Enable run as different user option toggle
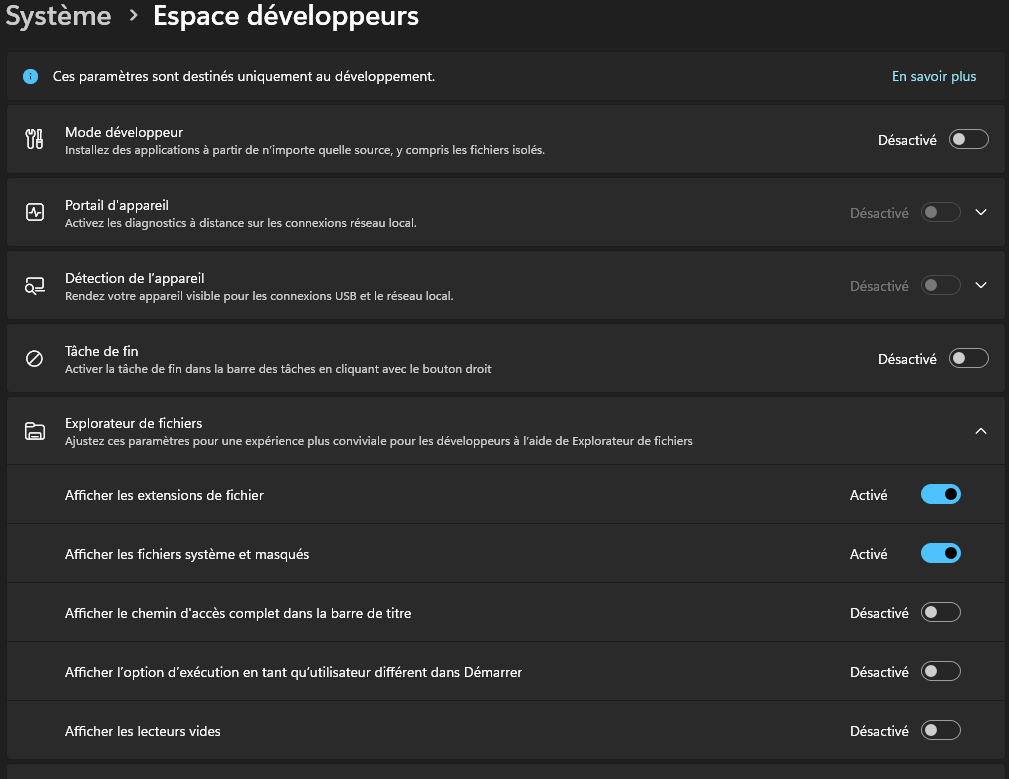The image size is (1009, 779). [x=940, y=671]
